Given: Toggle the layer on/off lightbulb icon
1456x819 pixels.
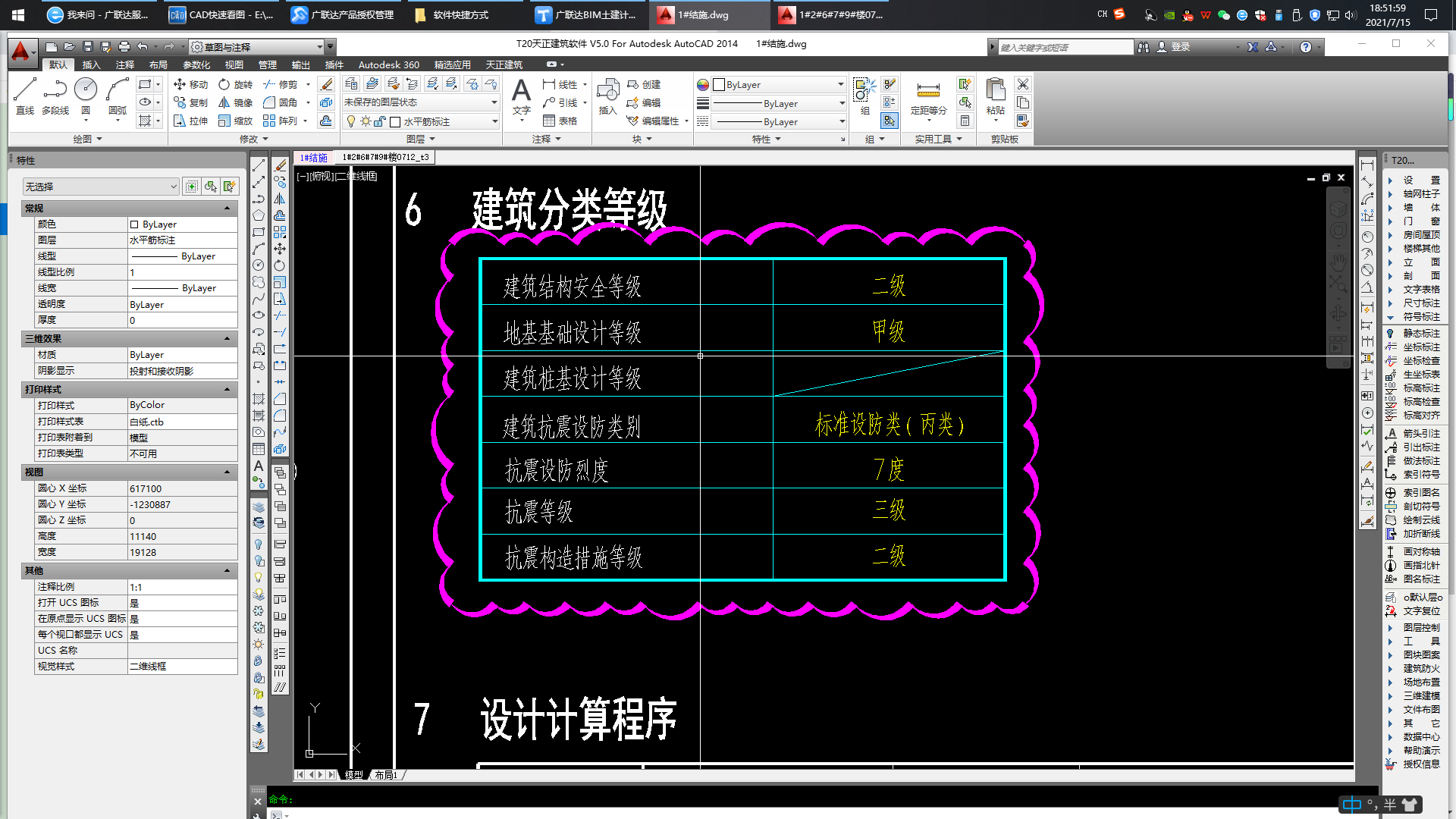Looking at the screenshot, I should coord(350,121).
